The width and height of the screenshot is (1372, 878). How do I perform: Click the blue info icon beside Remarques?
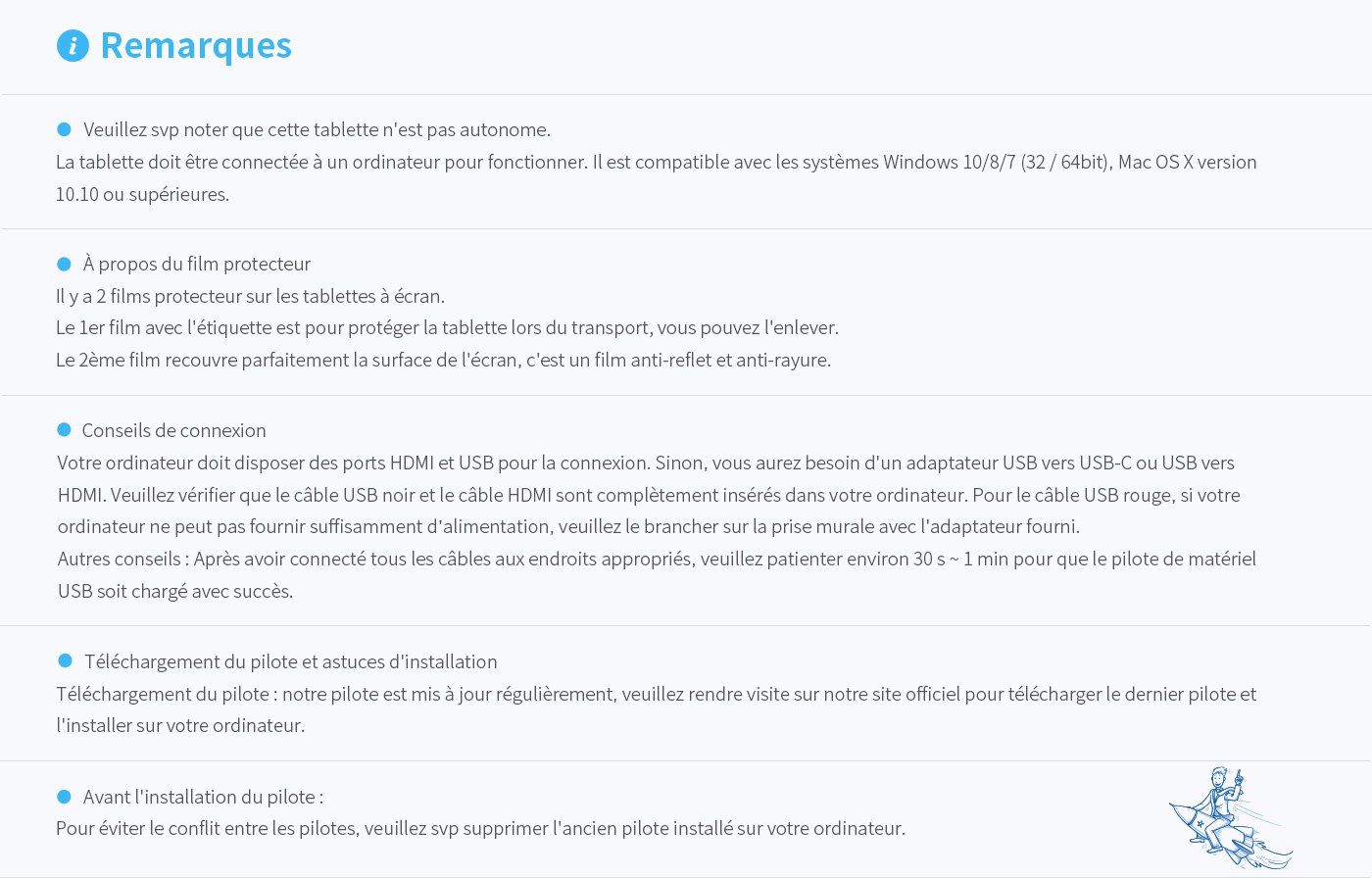[x=73, y=46]
